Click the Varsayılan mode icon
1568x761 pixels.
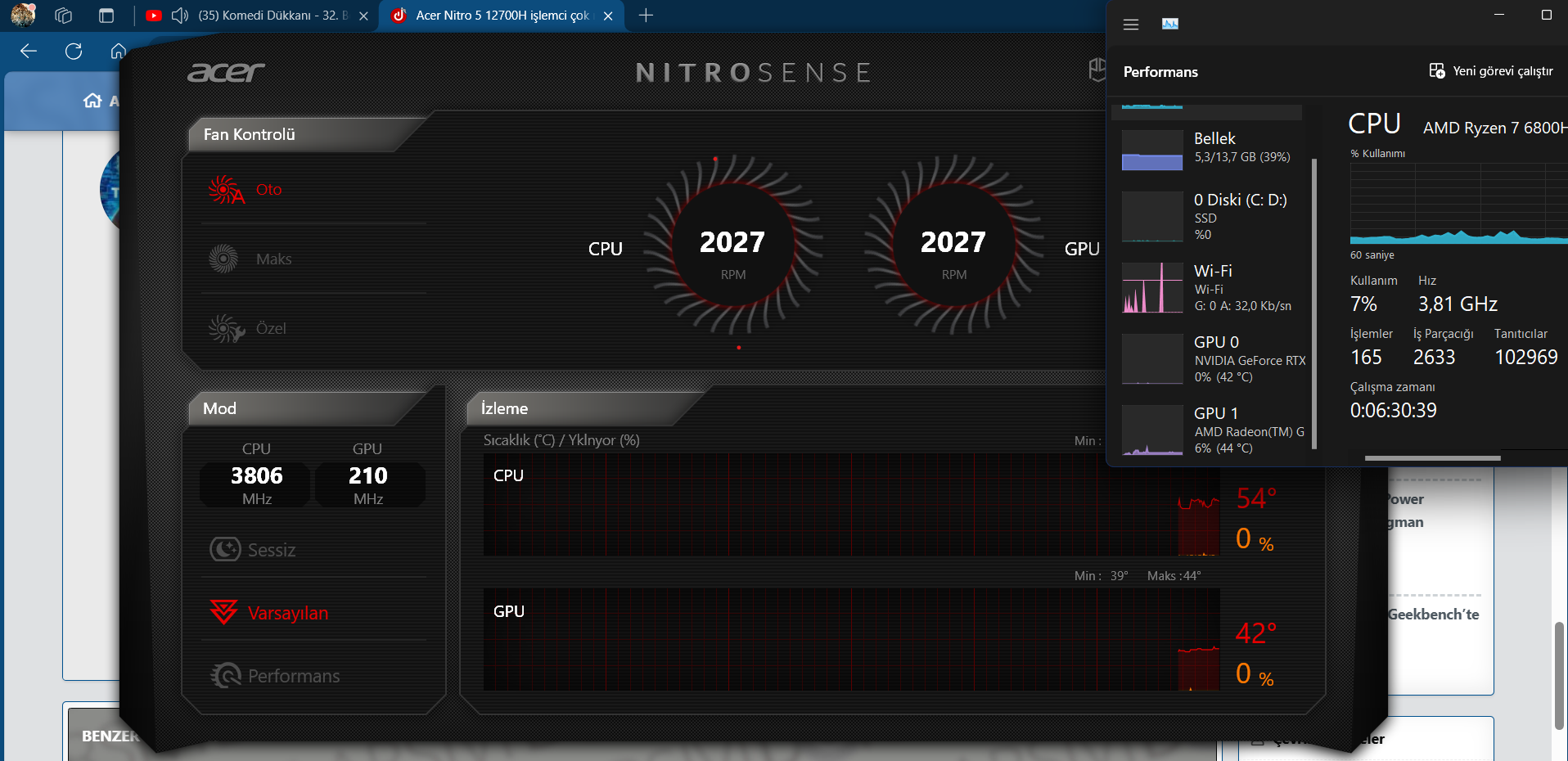point(223,612)
